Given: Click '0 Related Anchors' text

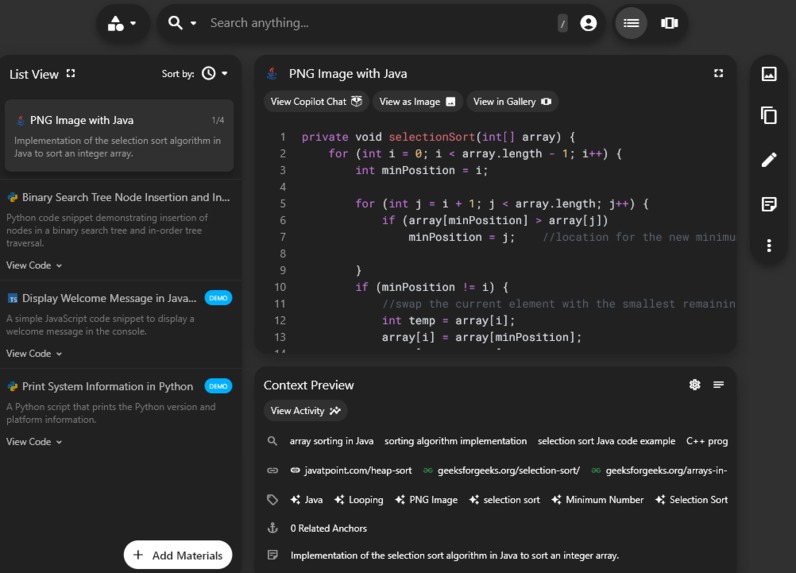Looking at the screenshot, I should point(328,528).
